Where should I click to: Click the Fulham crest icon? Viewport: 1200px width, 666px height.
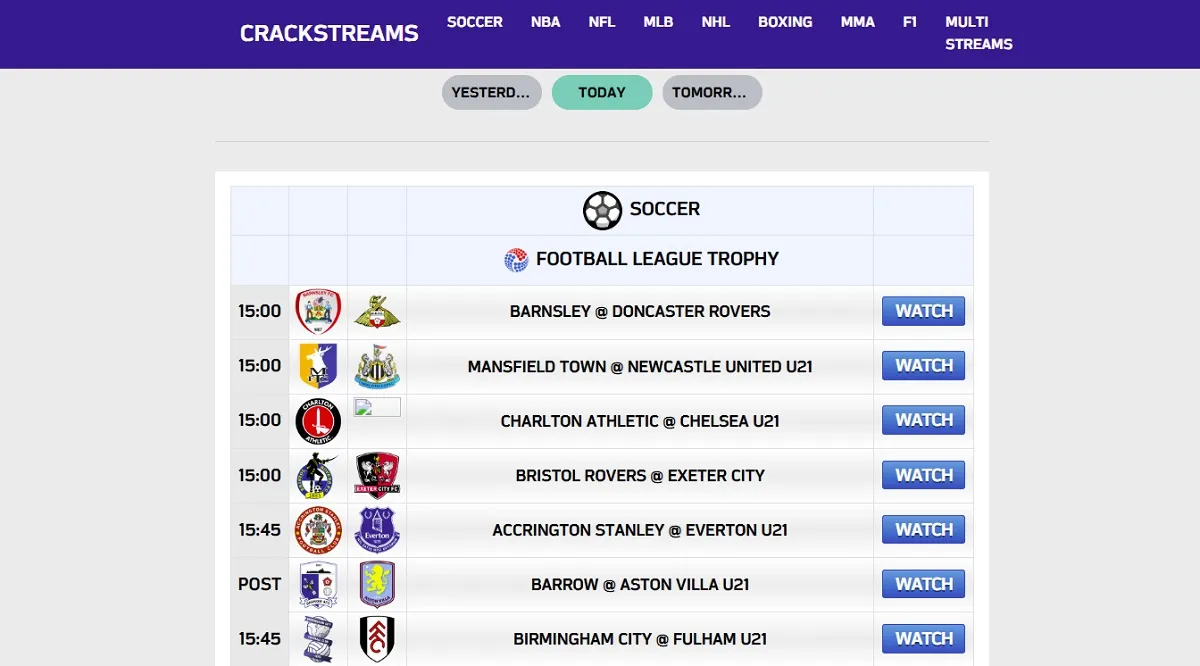(377, 639)
